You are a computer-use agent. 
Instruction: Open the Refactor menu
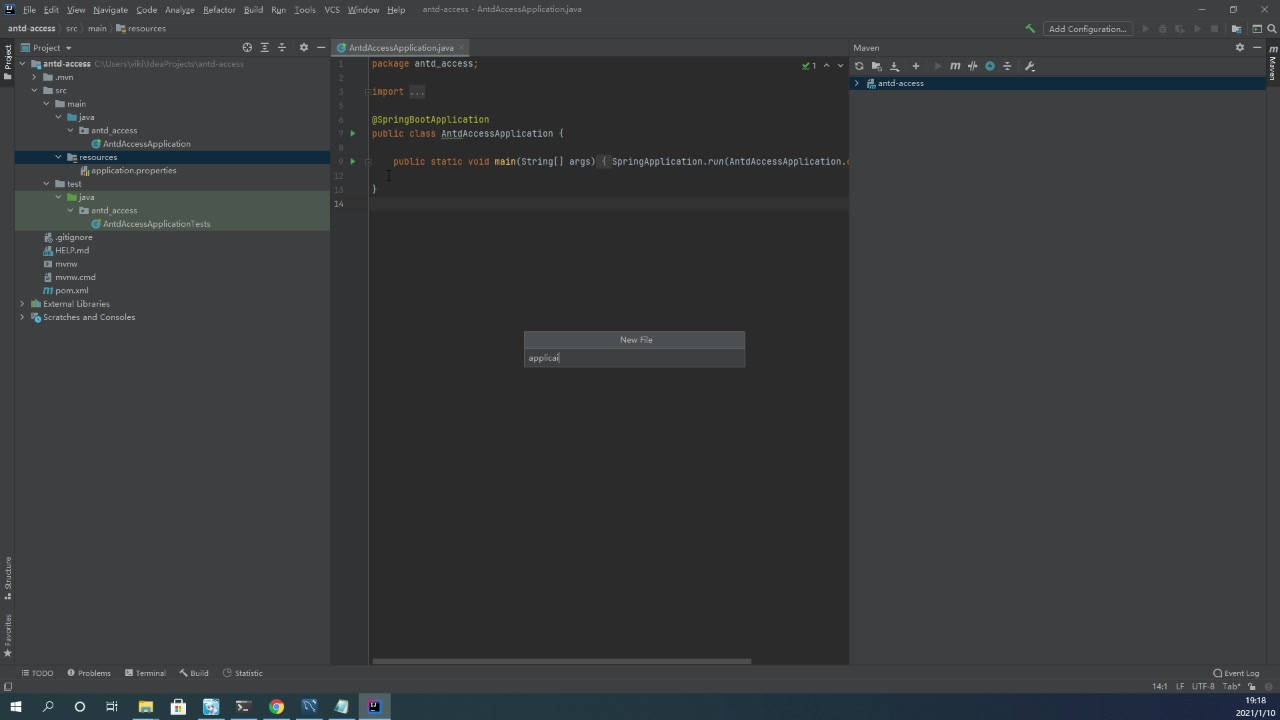pos(219,10)
